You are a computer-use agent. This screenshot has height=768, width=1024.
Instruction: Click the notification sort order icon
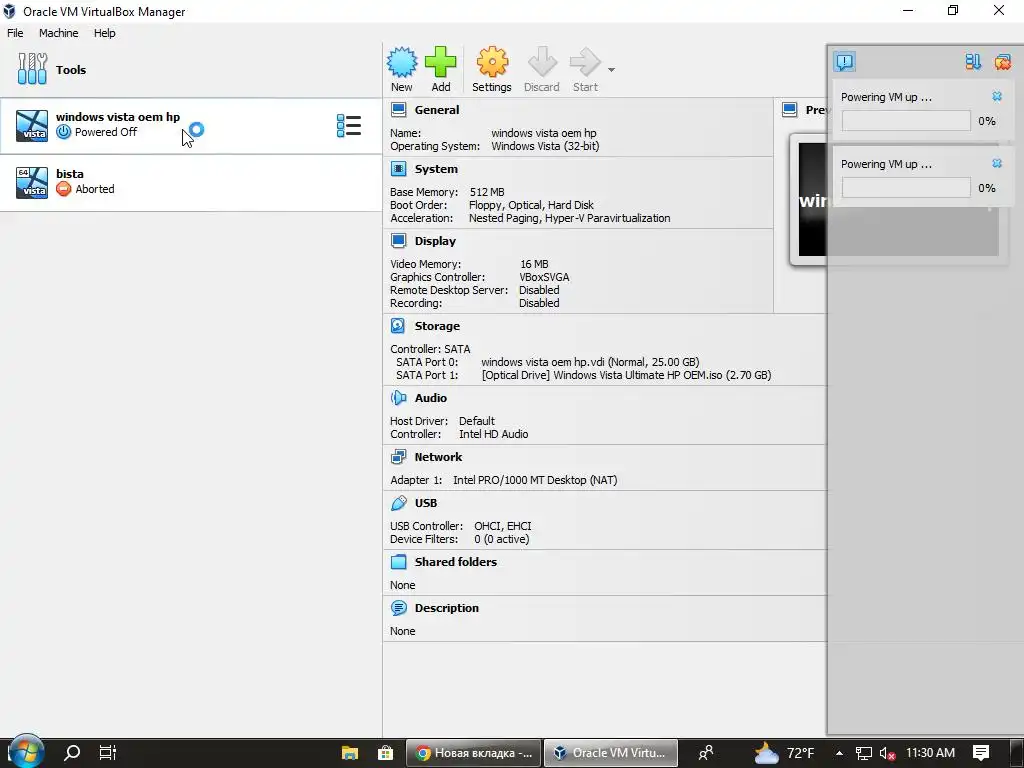point(973,62)
